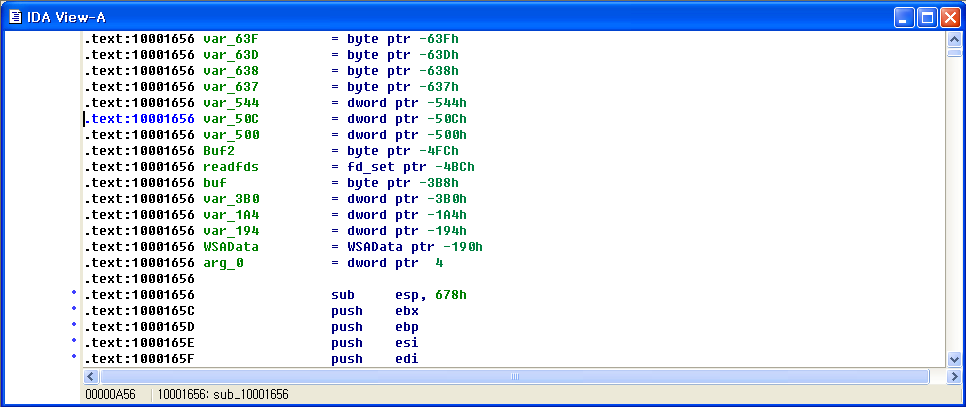Screen dimensions: 966x407
Task: Click the 'WSAData ptr -190h' definition
Action: 415,247
